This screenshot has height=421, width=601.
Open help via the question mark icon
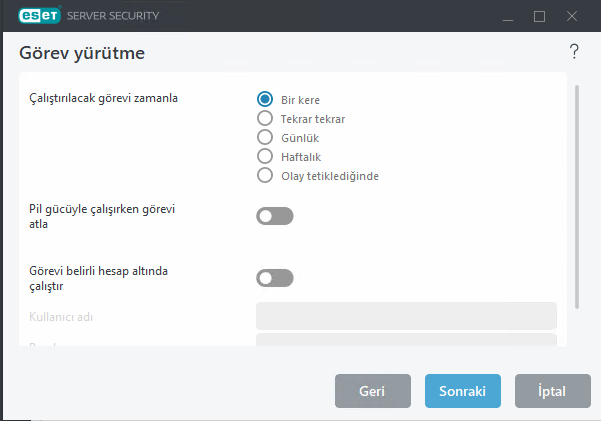[574, 51]
